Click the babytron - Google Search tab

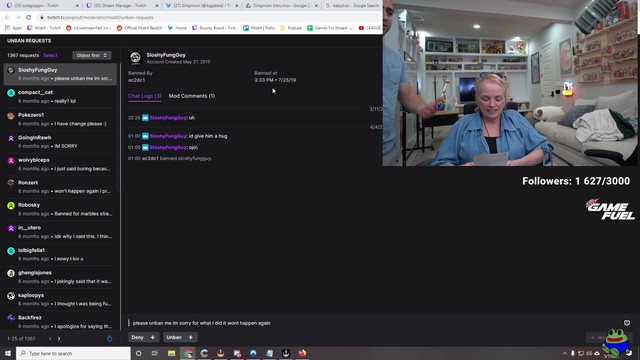point(353,6)
